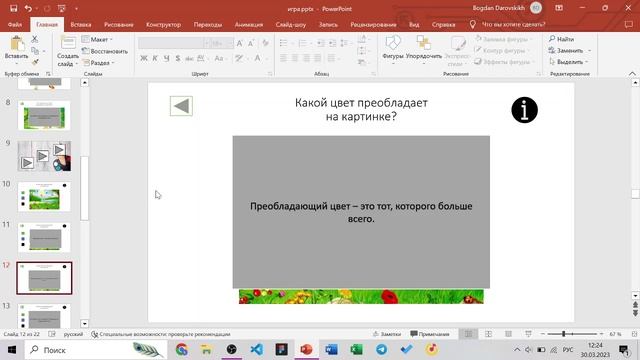Open Font dialog launcher in Шрифт group
Image resolution: width=640 pixels, height=360 pixels.
click(x=270, y=74)
